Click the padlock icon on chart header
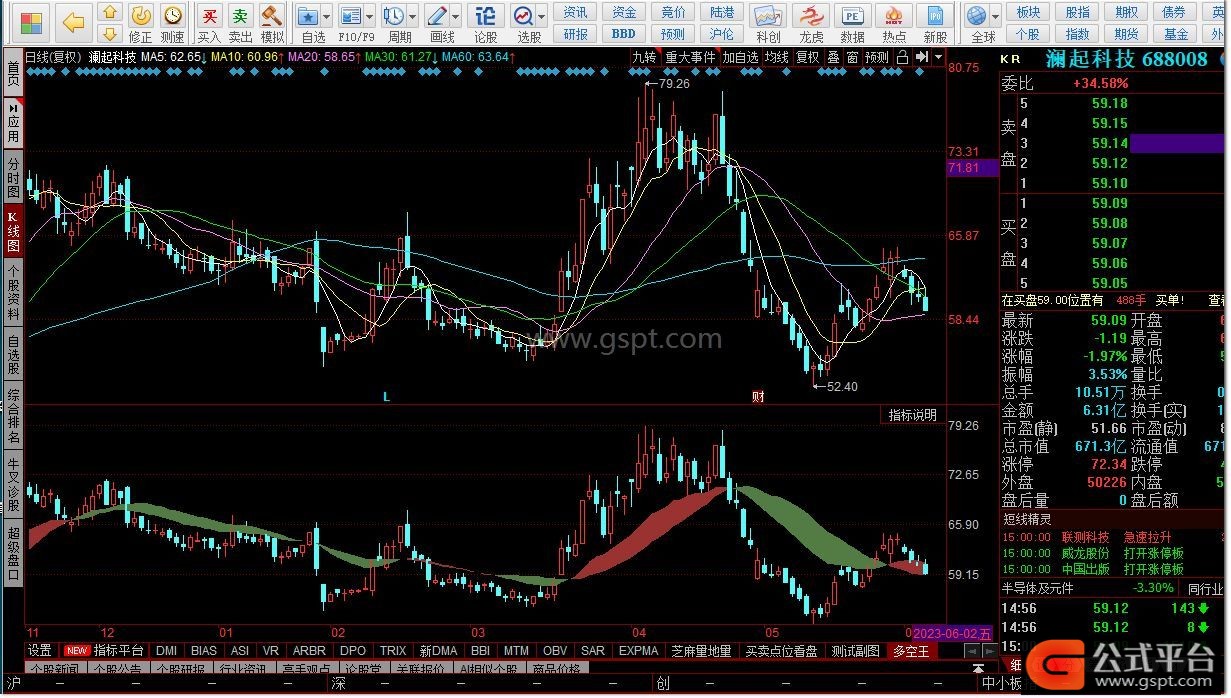Viewport: 1231px width, 698px height. tap(902, 57)
